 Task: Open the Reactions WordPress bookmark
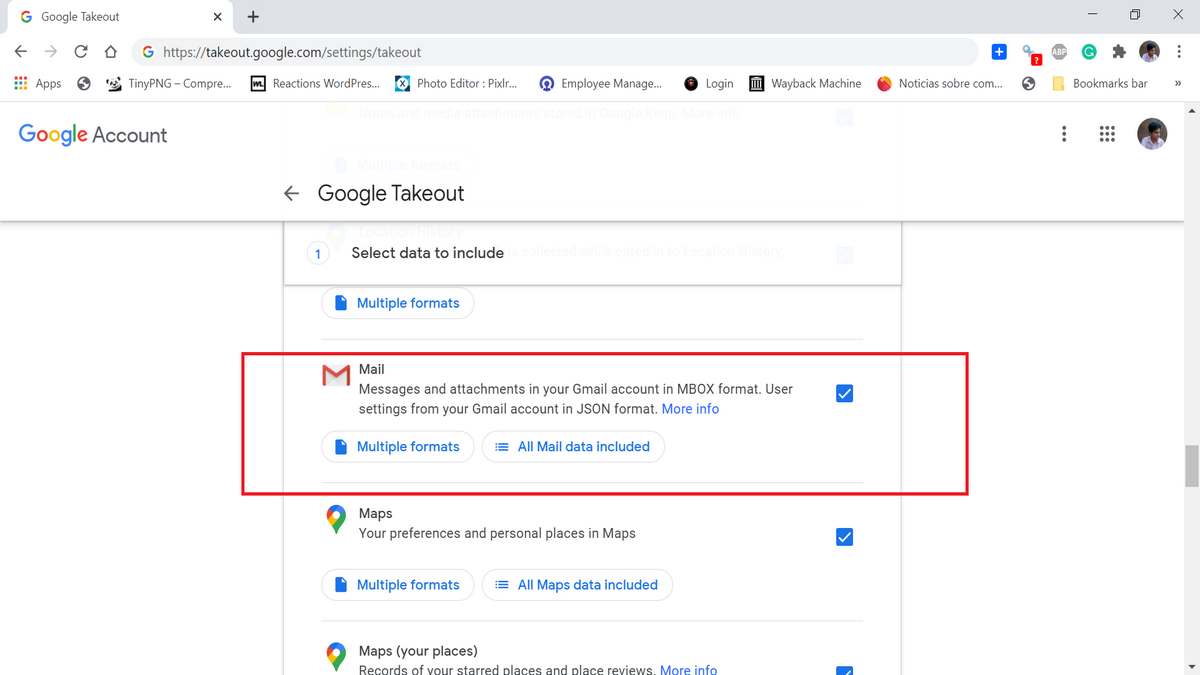(315, 84)
